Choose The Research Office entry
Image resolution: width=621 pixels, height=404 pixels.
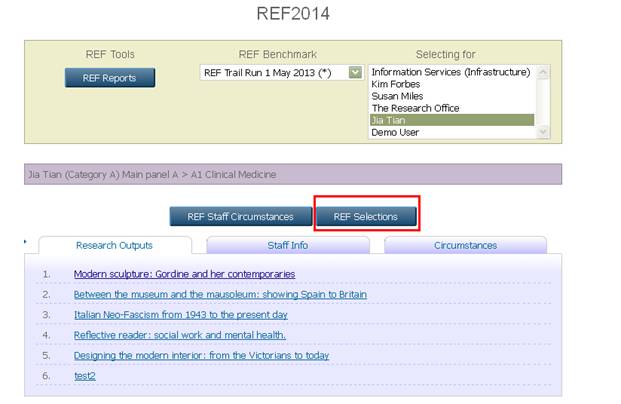[x=452, y=108]
